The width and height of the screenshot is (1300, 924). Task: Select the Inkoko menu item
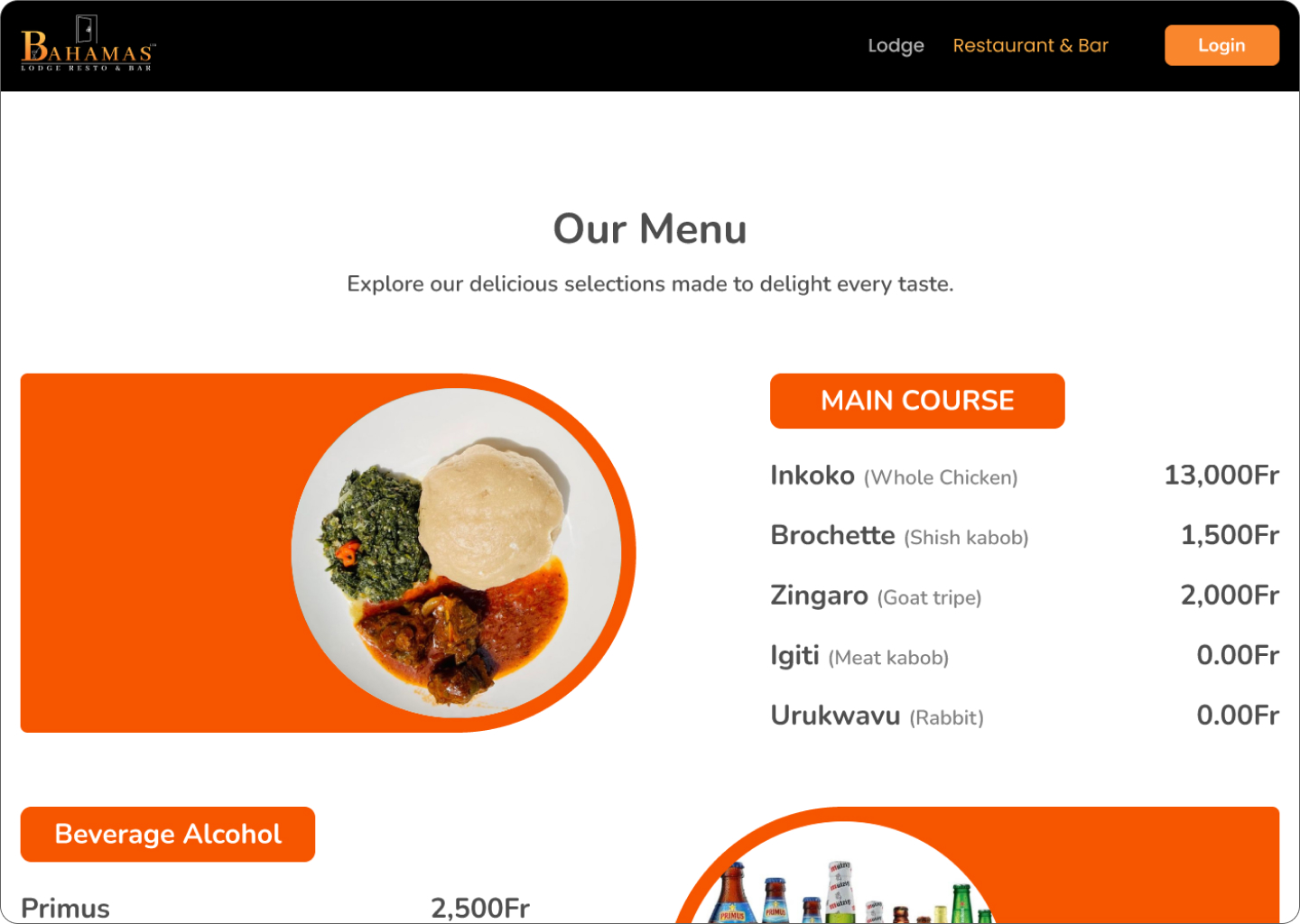894,476
